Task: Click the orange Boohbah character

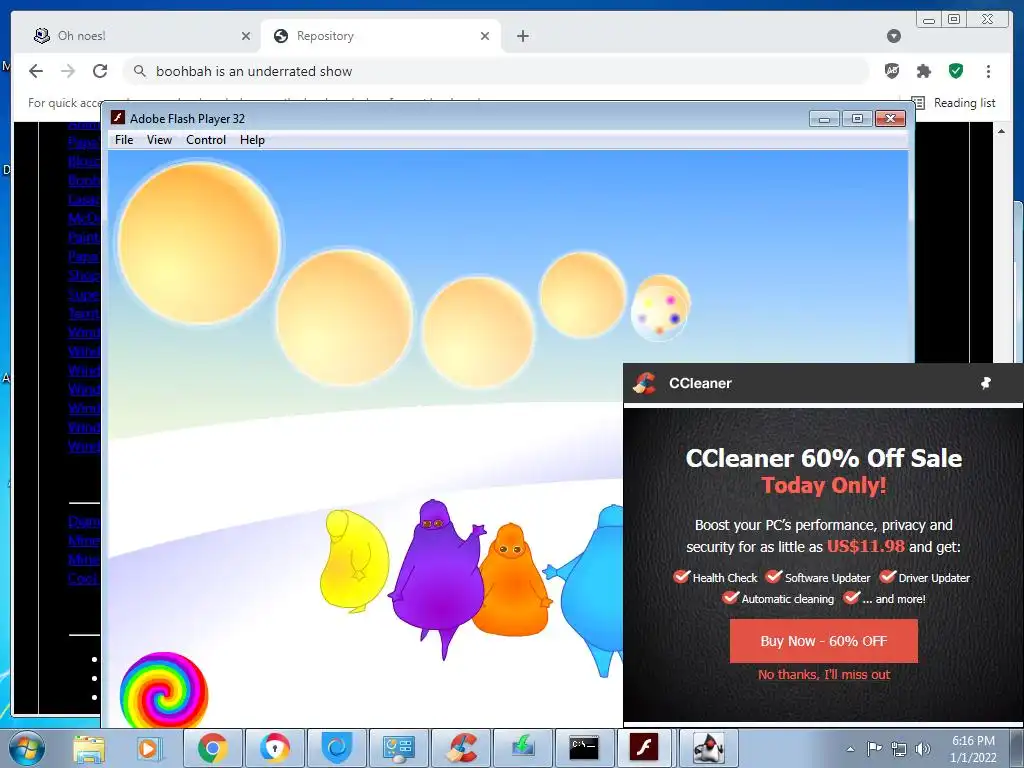Action: tap(511, 581)
